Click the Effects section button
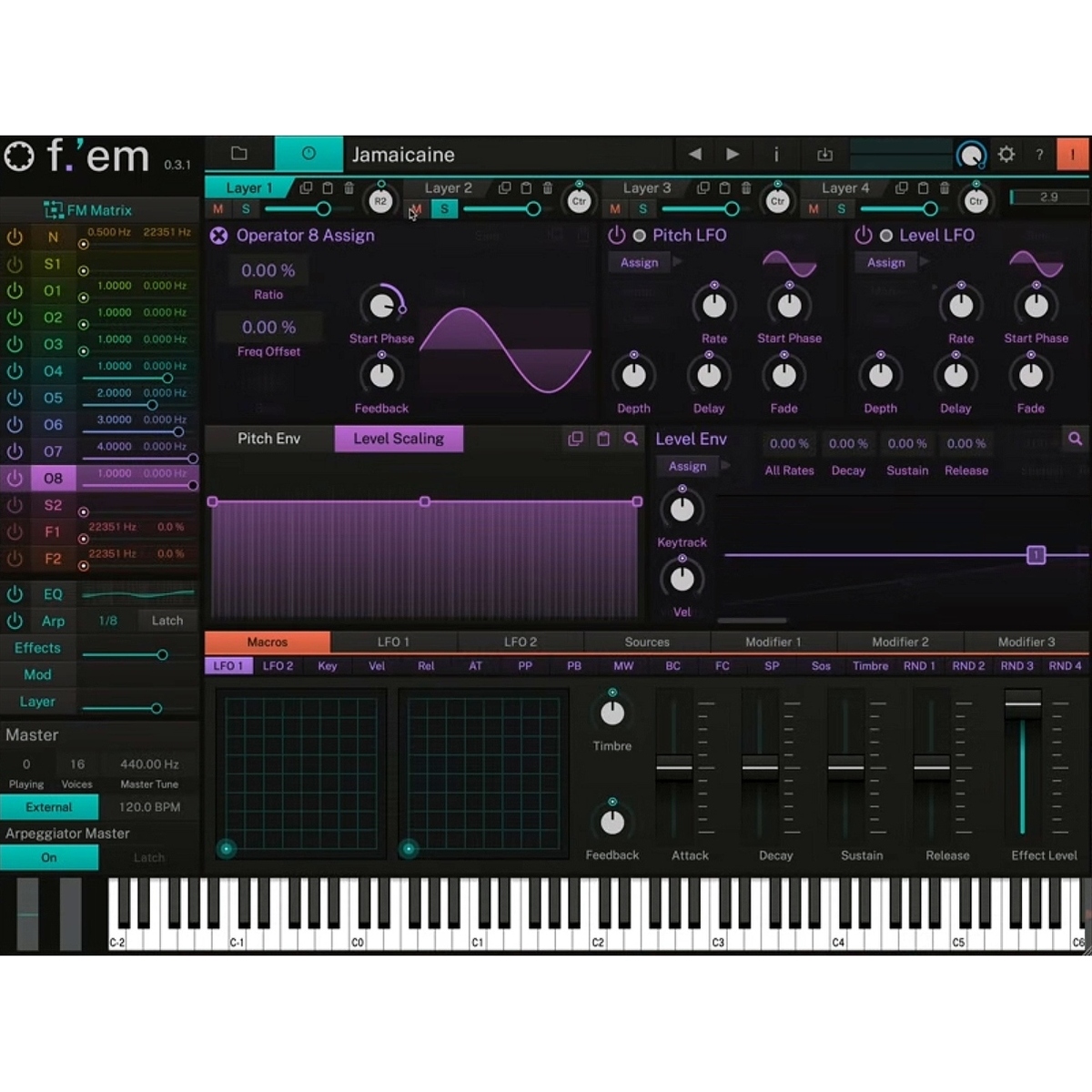Screen dimensions: 1092x1092 37,648
